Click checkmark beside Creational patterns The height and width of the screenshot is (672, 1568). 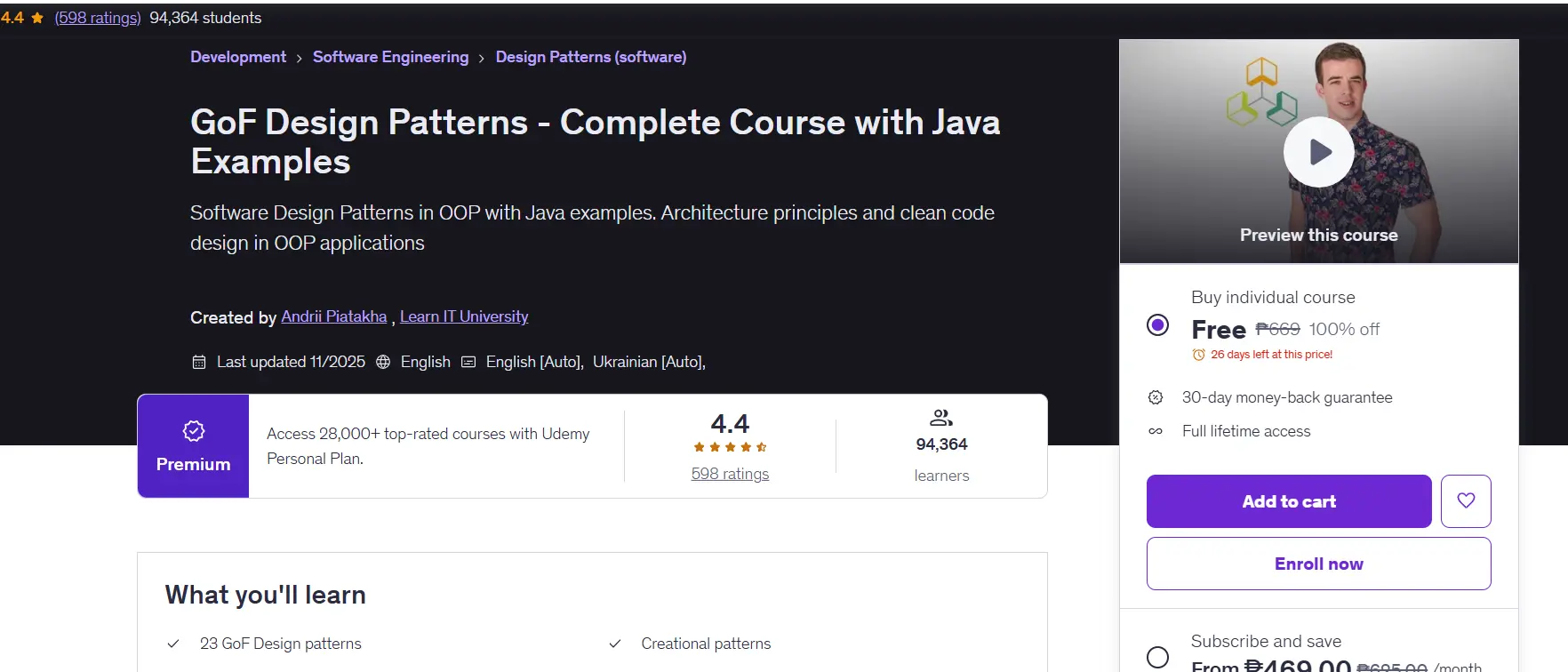point(615,644)
